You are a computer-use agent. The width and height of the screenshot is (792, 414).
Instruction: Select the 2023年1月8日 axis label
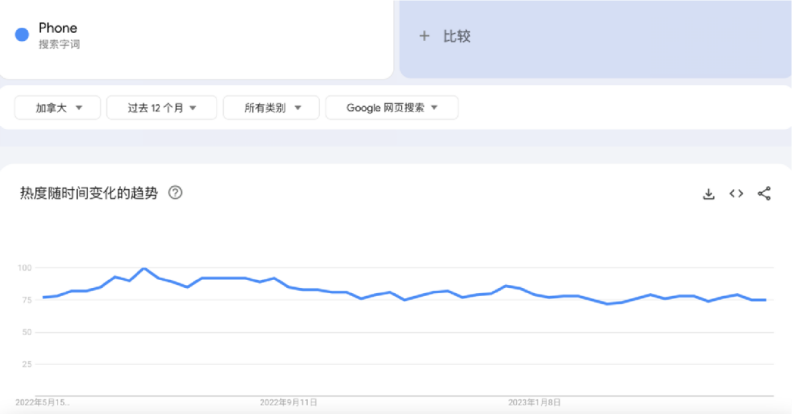534,402
